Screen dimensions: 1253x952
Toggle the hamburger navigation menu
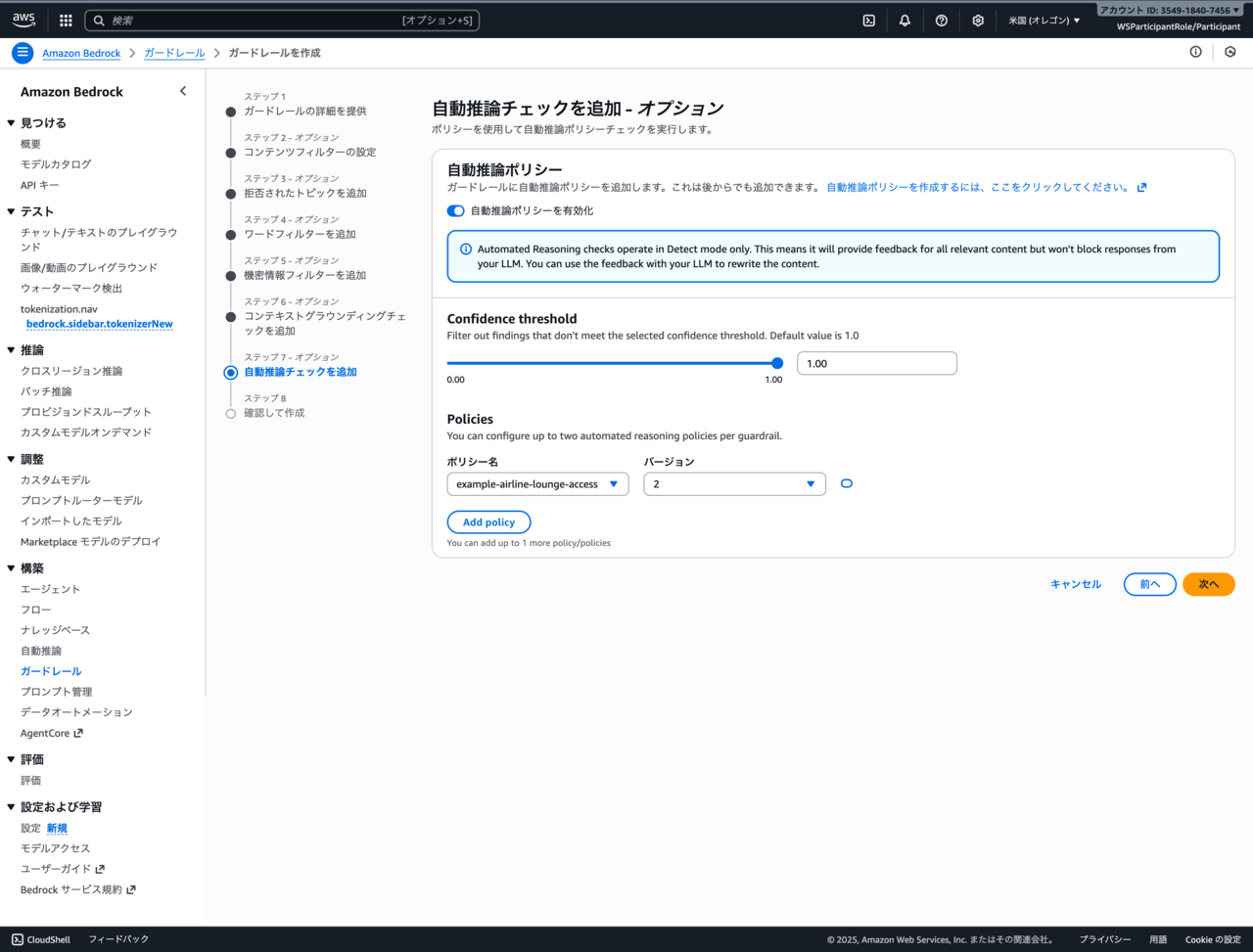pyautogui.click(x=23, y=53)
